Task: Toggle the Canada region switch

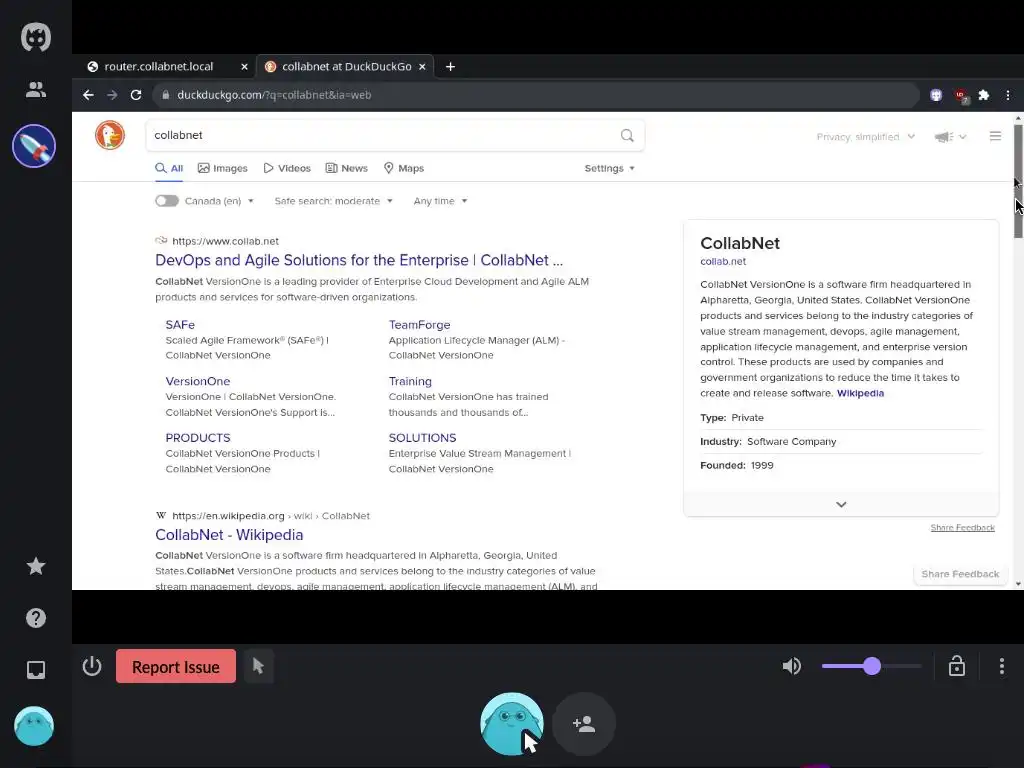Action: pos(167,201)
